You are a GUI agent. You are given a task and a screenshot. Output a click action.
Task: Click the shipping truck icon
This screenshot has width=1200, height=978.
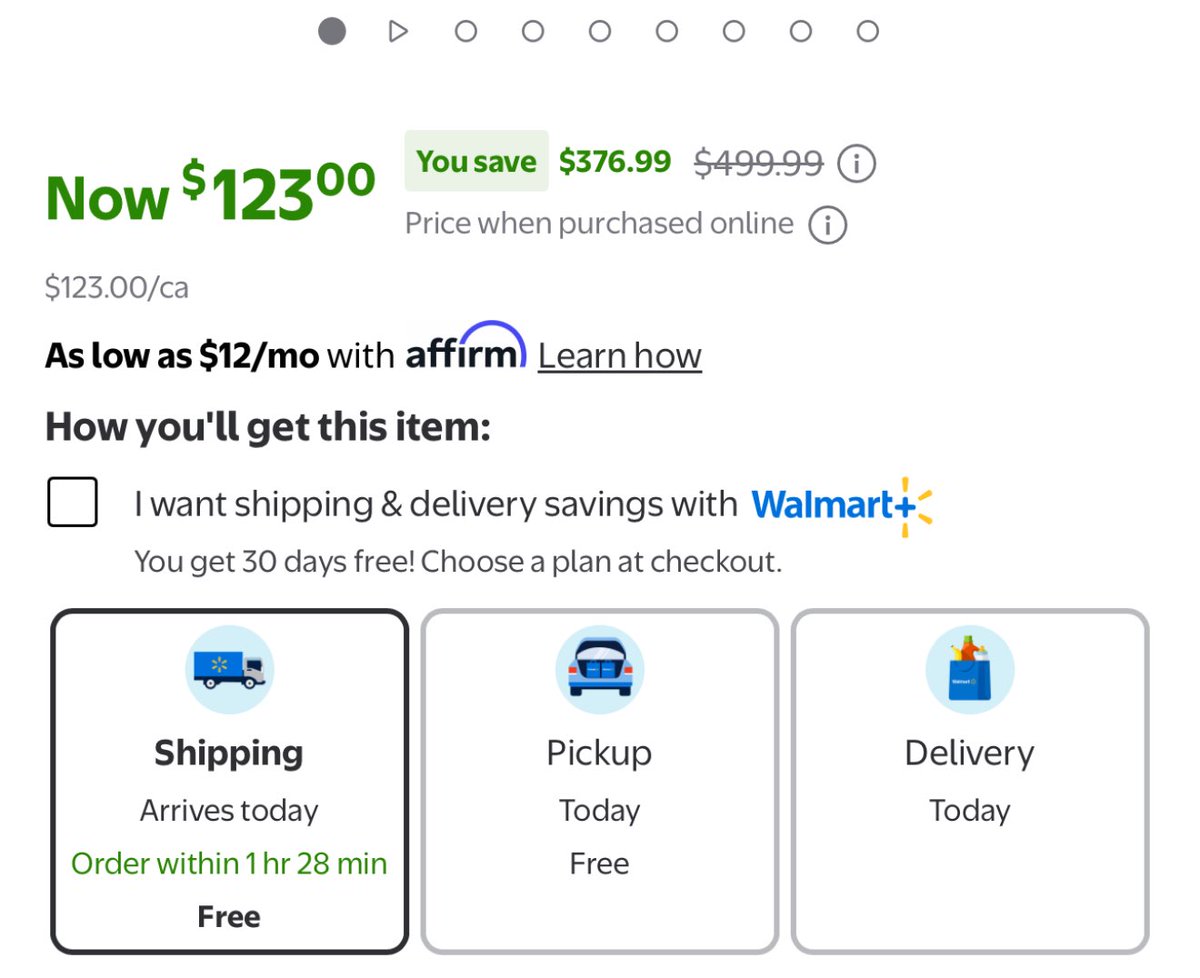click(x=229, y=669)
